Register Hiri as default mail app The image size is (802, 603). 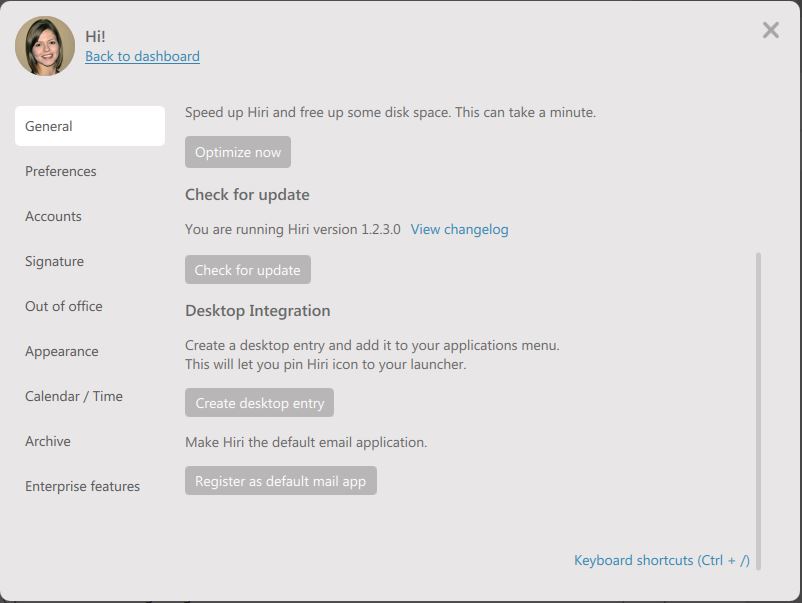point(281,480)
